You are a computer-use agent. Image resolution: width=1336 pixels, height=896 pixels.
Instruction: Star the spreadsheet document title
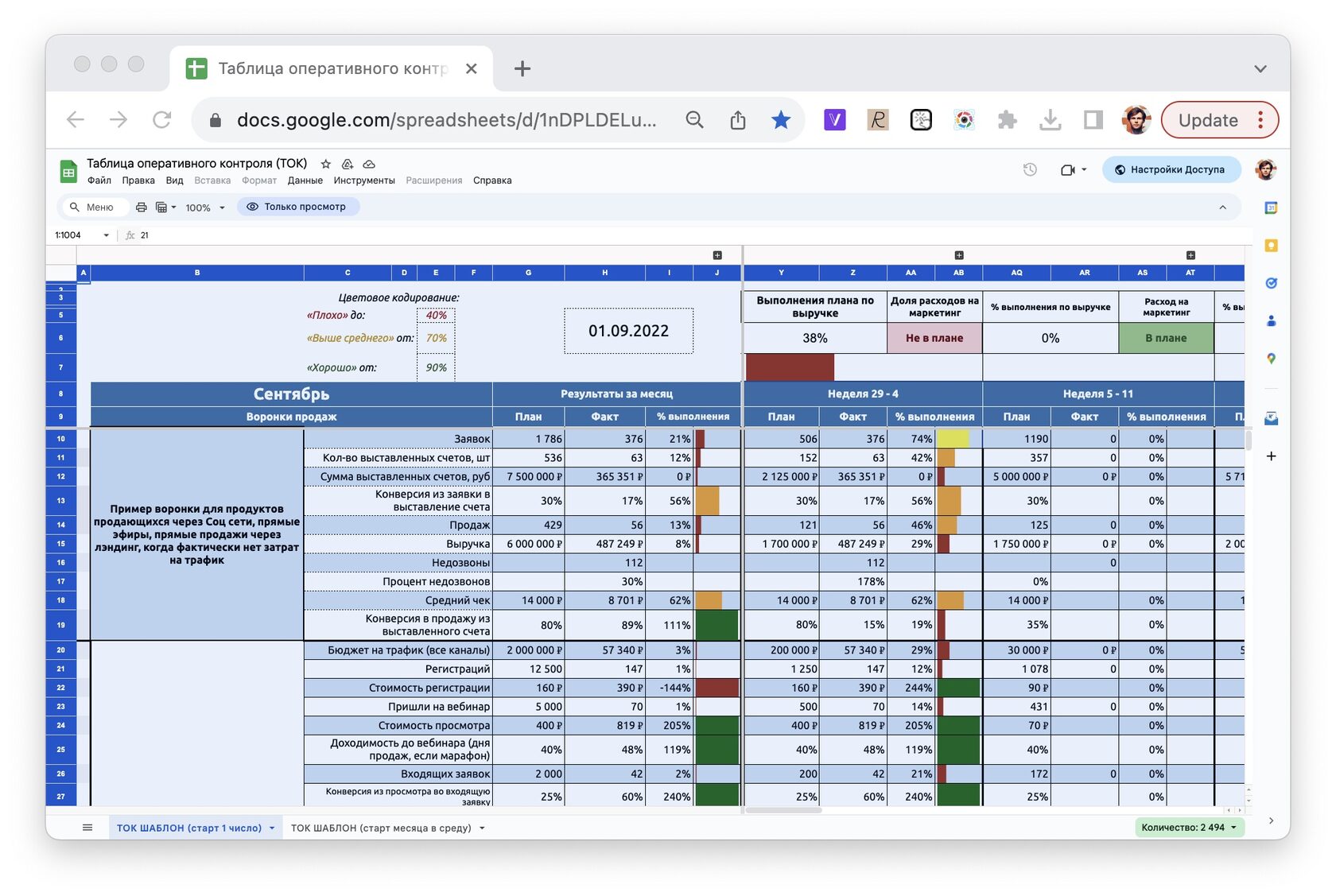point(325,164)
